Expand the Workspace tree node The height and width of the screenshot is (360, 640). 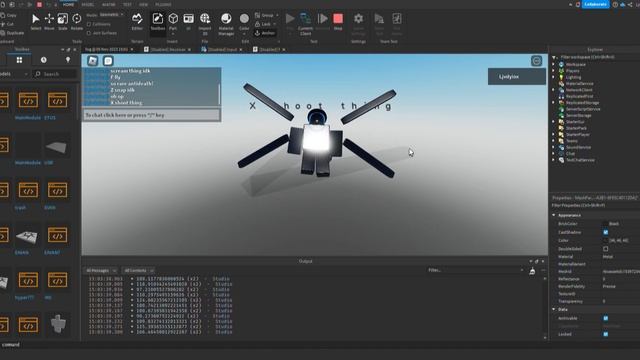click(x=554, y=64)
